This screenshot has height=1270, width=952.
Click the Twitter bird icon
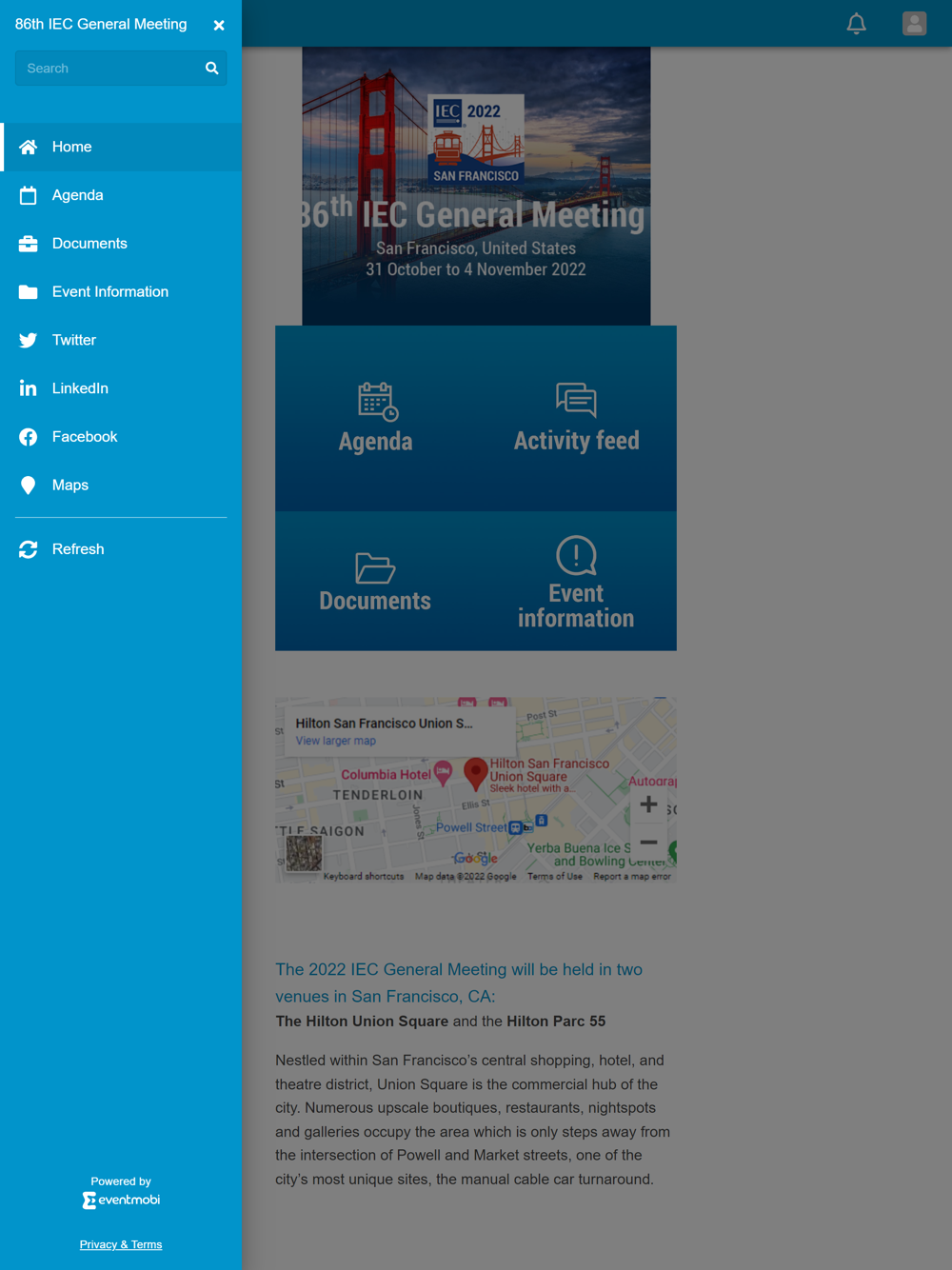29,340
